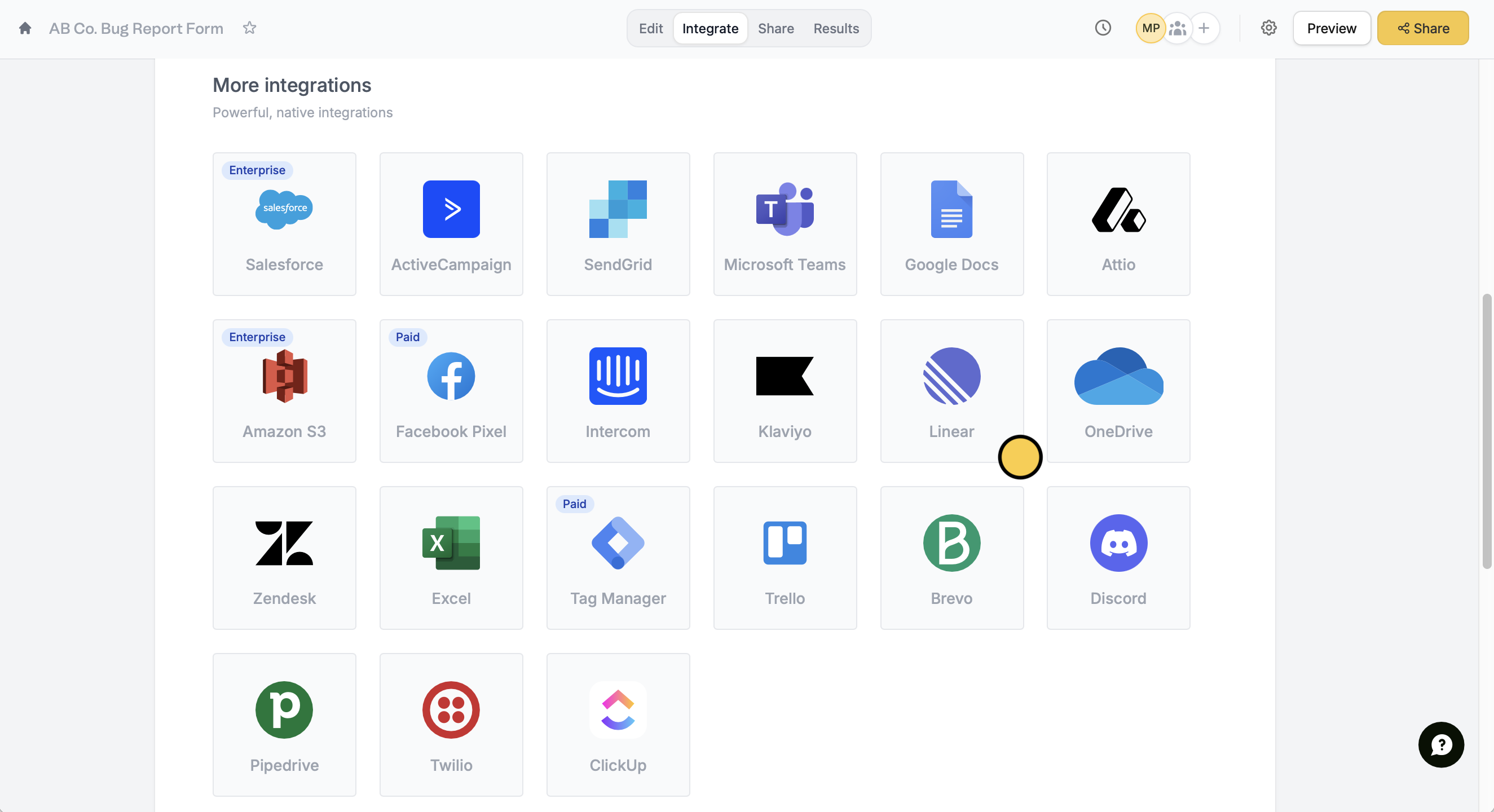Click the team members group icon
Viewport: 1494px width, 812px height.
point(1178,28)
